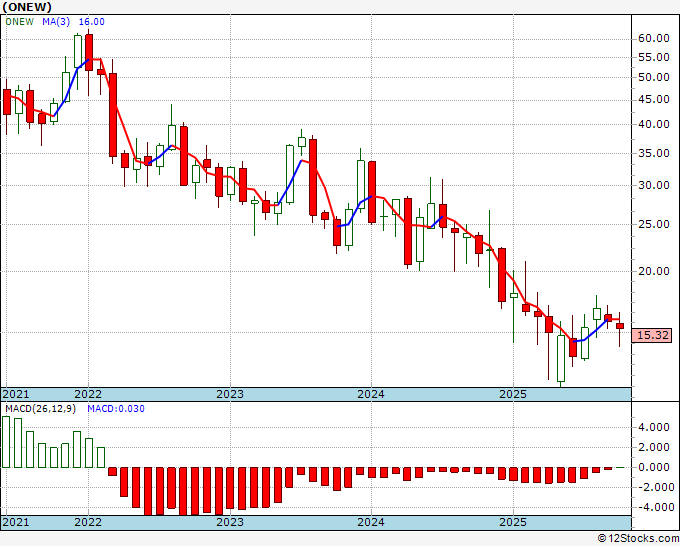Click the 15.32 current price tag
The width and height of the screenshot is (680, 546).
click(653, 335)
